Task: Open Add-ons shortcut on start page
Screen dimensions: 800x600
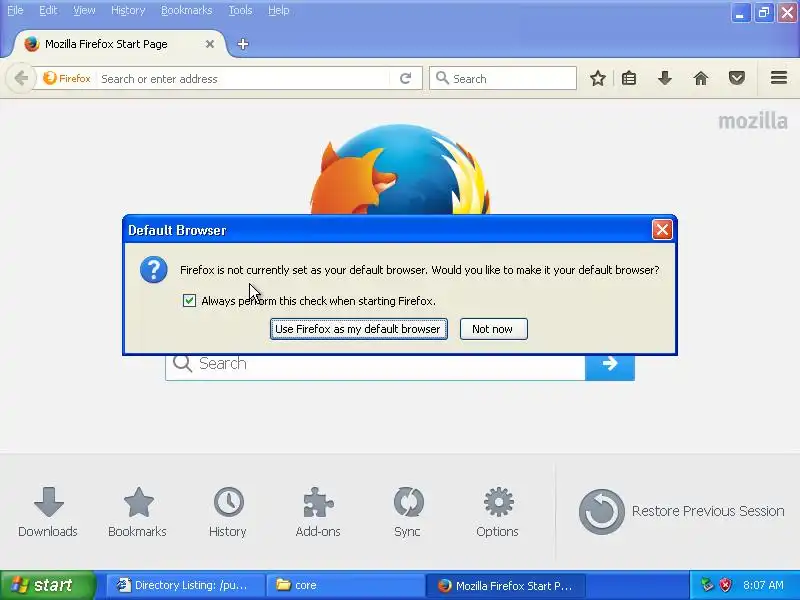Action: tap(318, 512)
